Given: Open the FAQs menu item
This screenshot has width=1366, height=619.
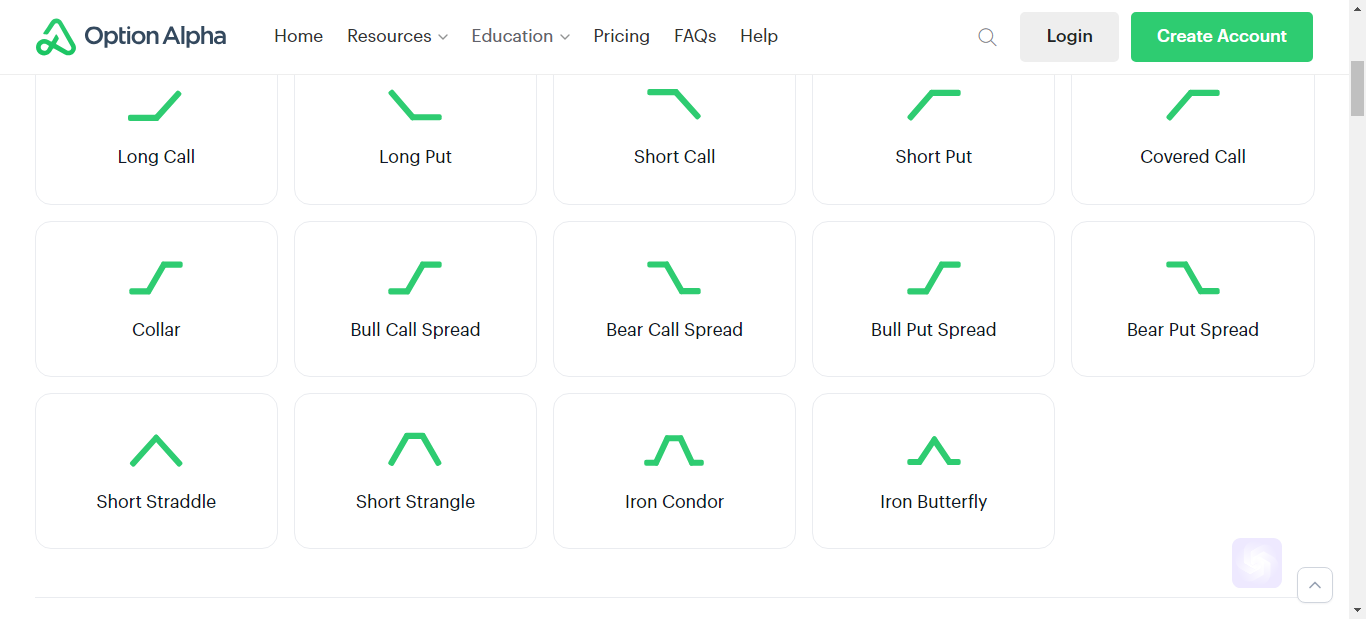Looking at the screenshot, I should click(x=695, y=36).
